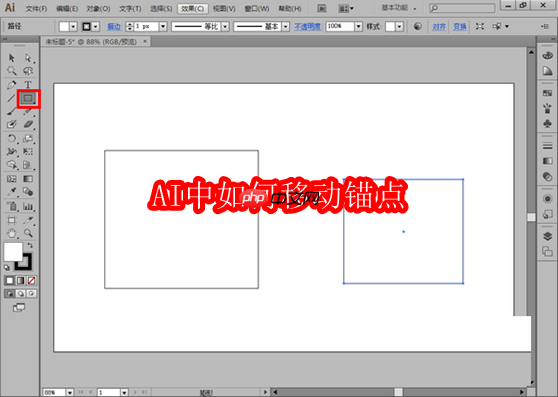Change the screen mode
558x397 pixels.
[x=19, y=308]
